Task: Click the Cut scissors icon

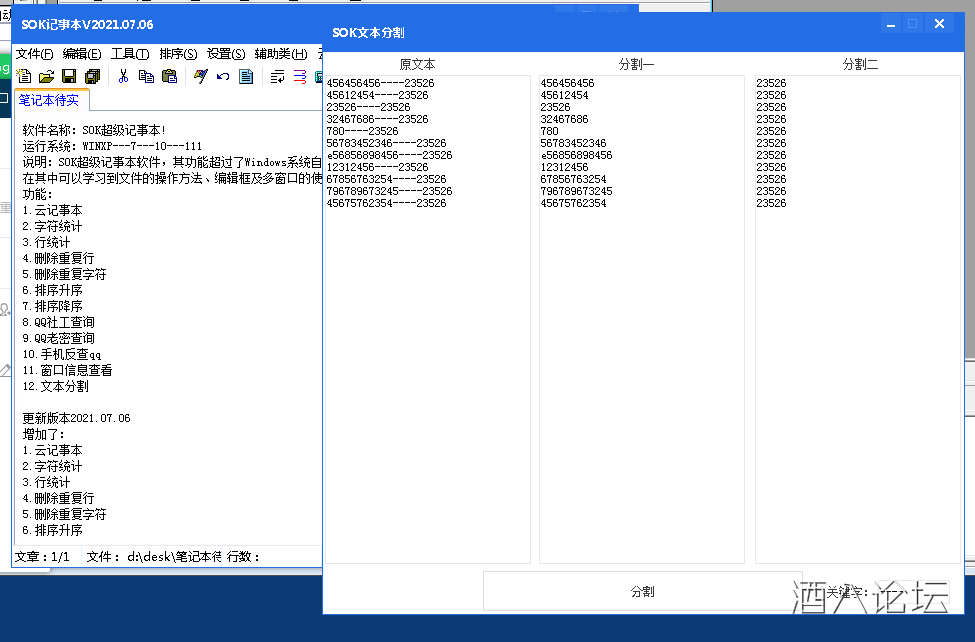Action: pyautogui.click(x=123, y=77)
